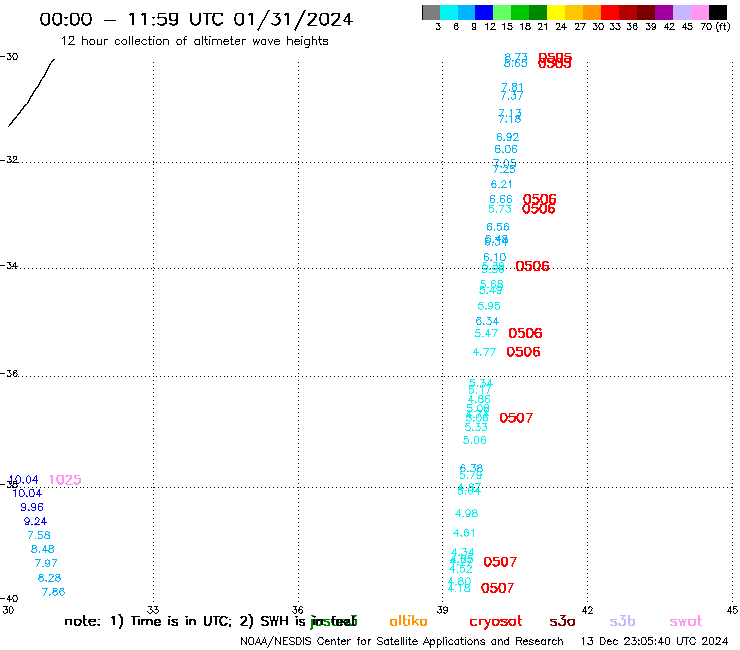The image size is (740, 650).
Task: Click the black swatch ending the color scale
Action: pos(718,12)
